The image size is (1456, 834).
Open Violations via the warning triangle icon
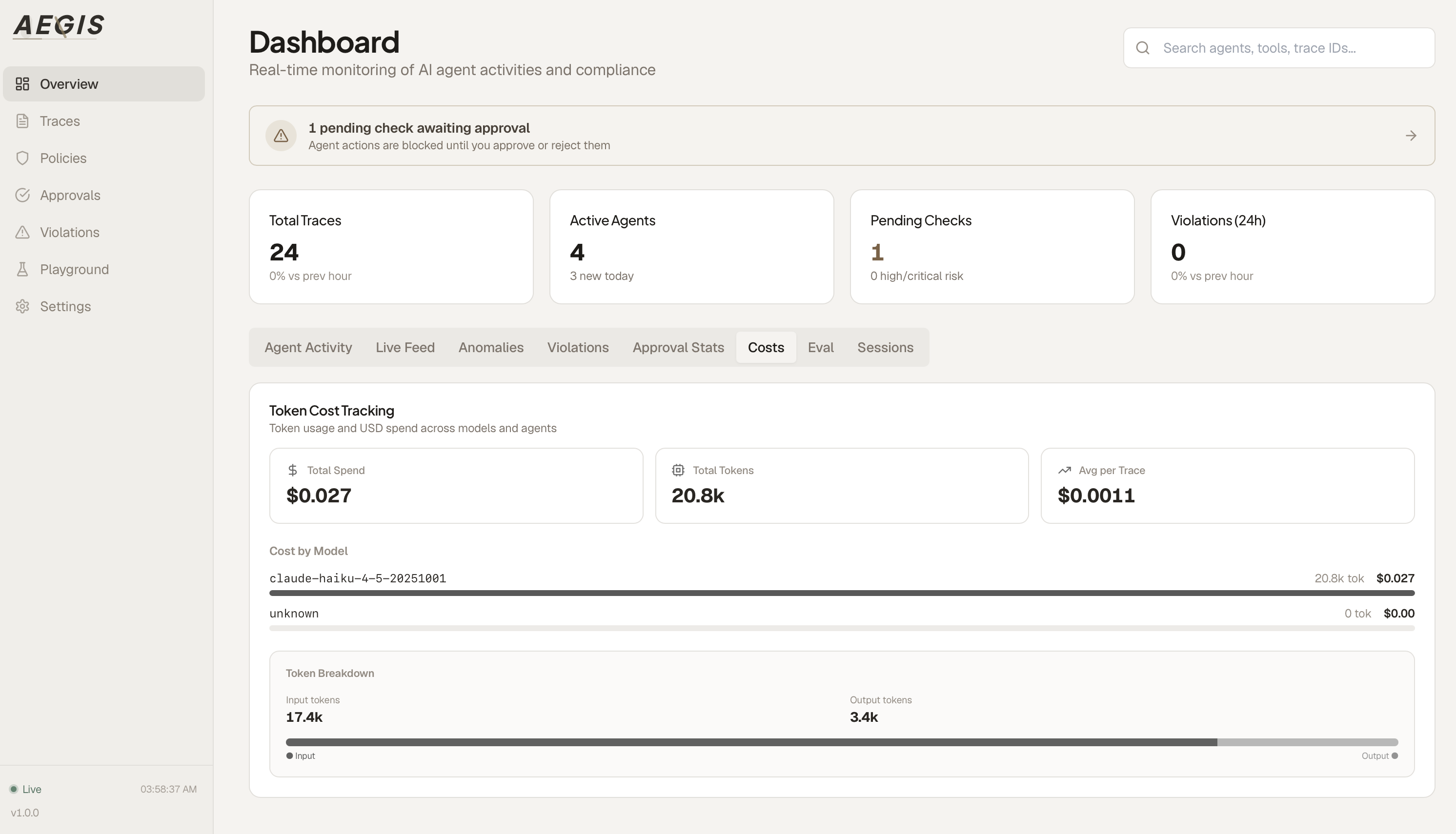click(x=23, y=232)
